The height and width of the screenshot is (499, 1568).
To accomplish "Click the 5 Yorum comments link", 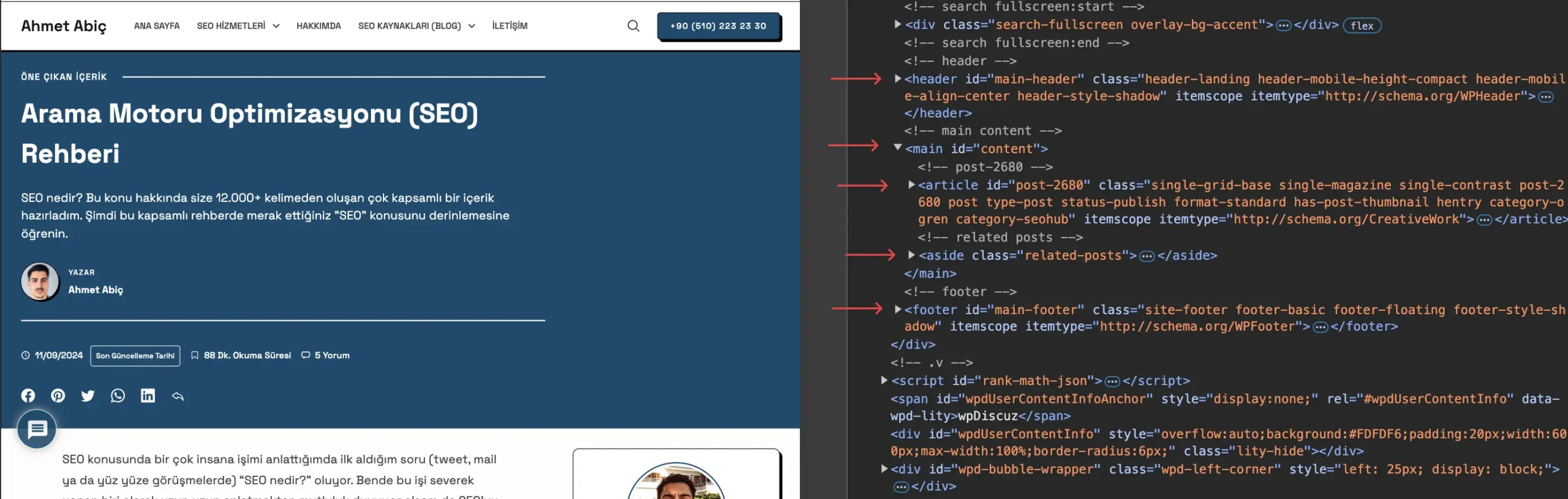I will [332, 355].
